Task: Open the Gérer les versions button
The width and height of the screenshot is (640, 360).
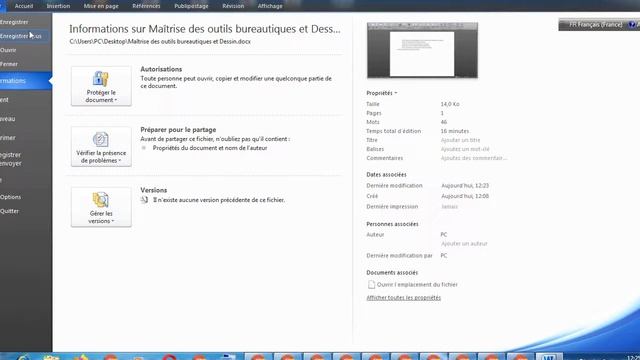Action: coord(101,207)
